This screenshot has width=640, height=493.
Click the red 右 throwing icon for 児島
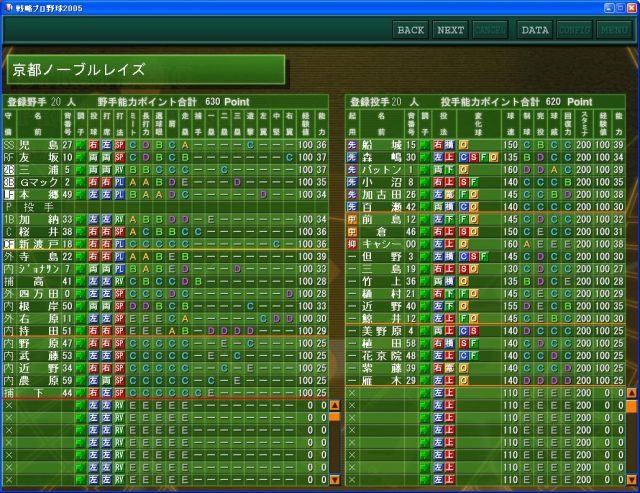point(93,145)
